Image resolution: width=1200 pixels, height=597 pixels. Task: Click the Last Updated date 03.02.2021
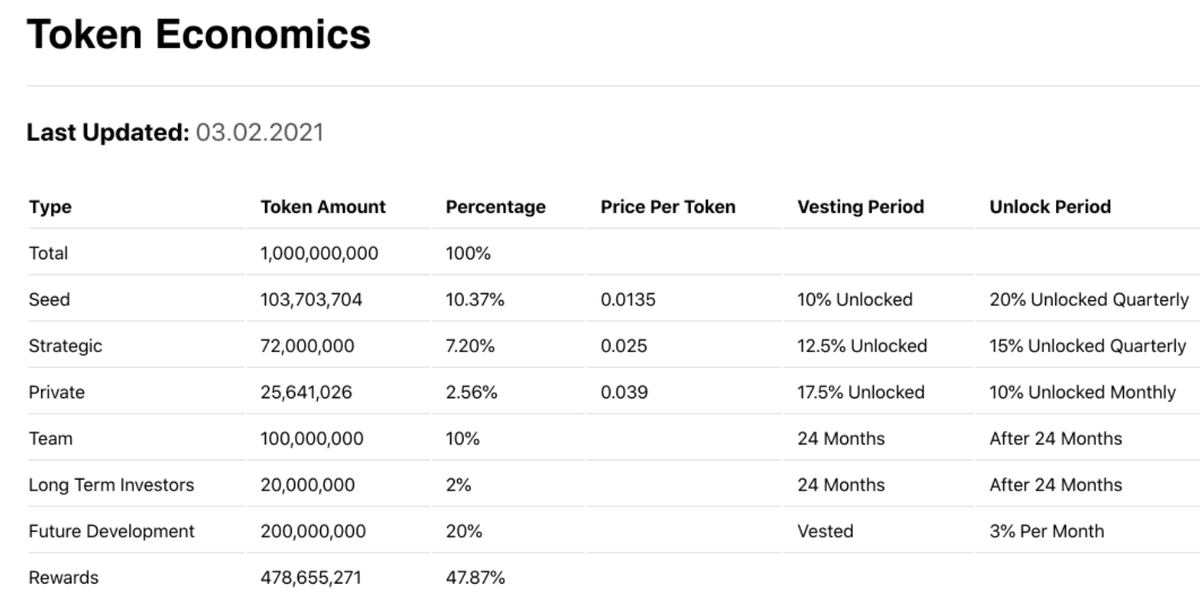260,132
